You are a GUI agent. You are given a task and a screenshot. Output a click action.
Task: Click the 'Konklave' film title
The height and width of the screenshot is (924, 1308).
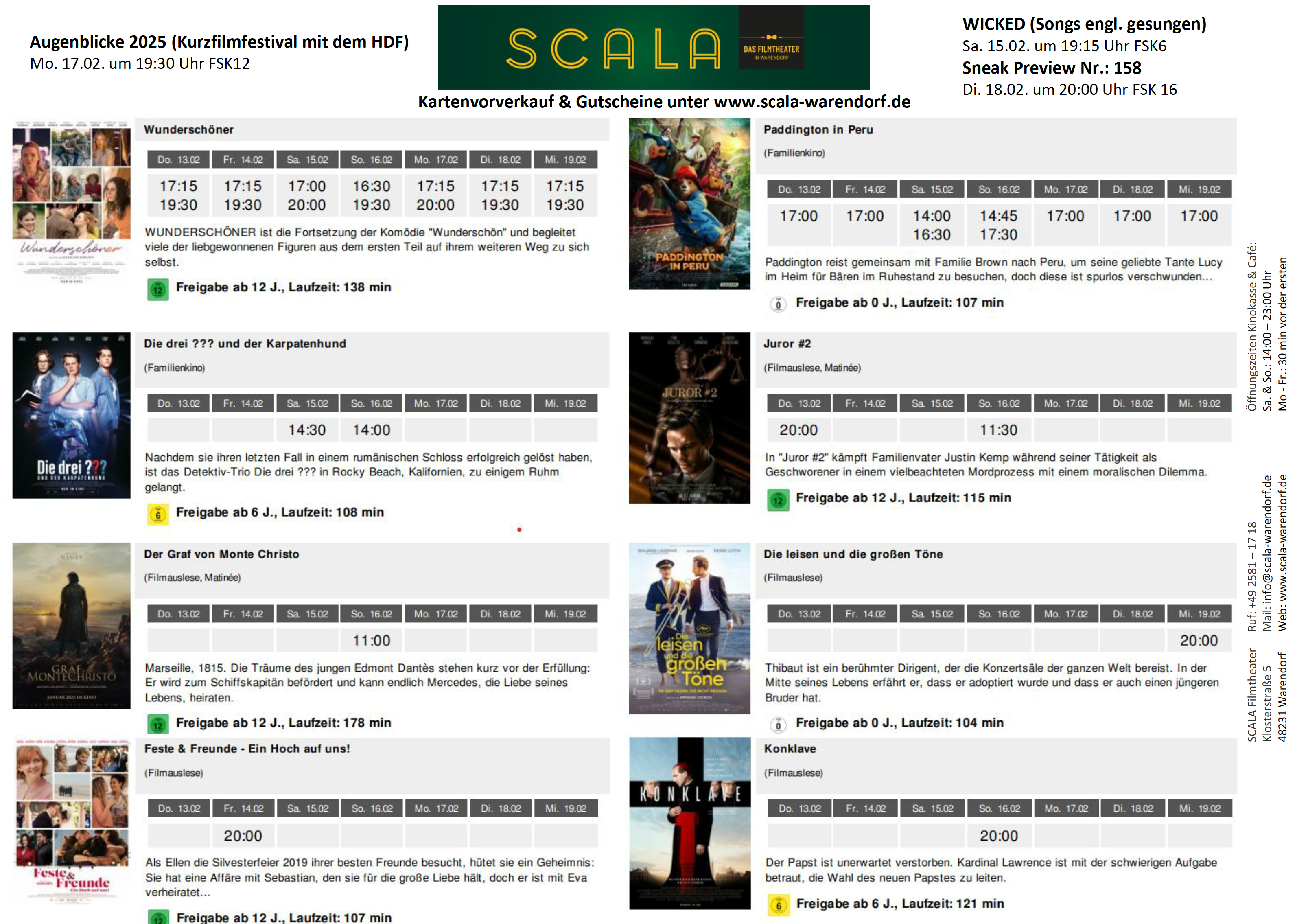point(790,749)
